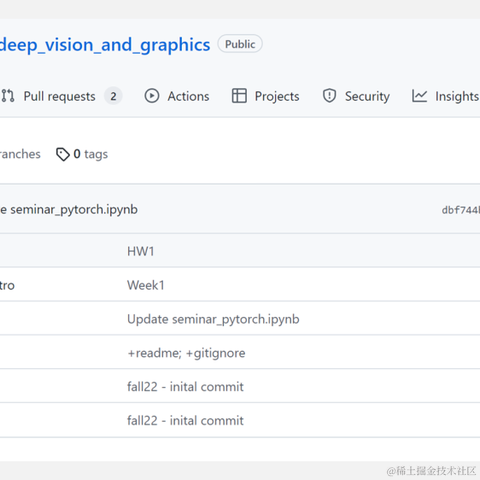Click the Security shield icon
The image size is (480, 480).
tap(329, 96)
